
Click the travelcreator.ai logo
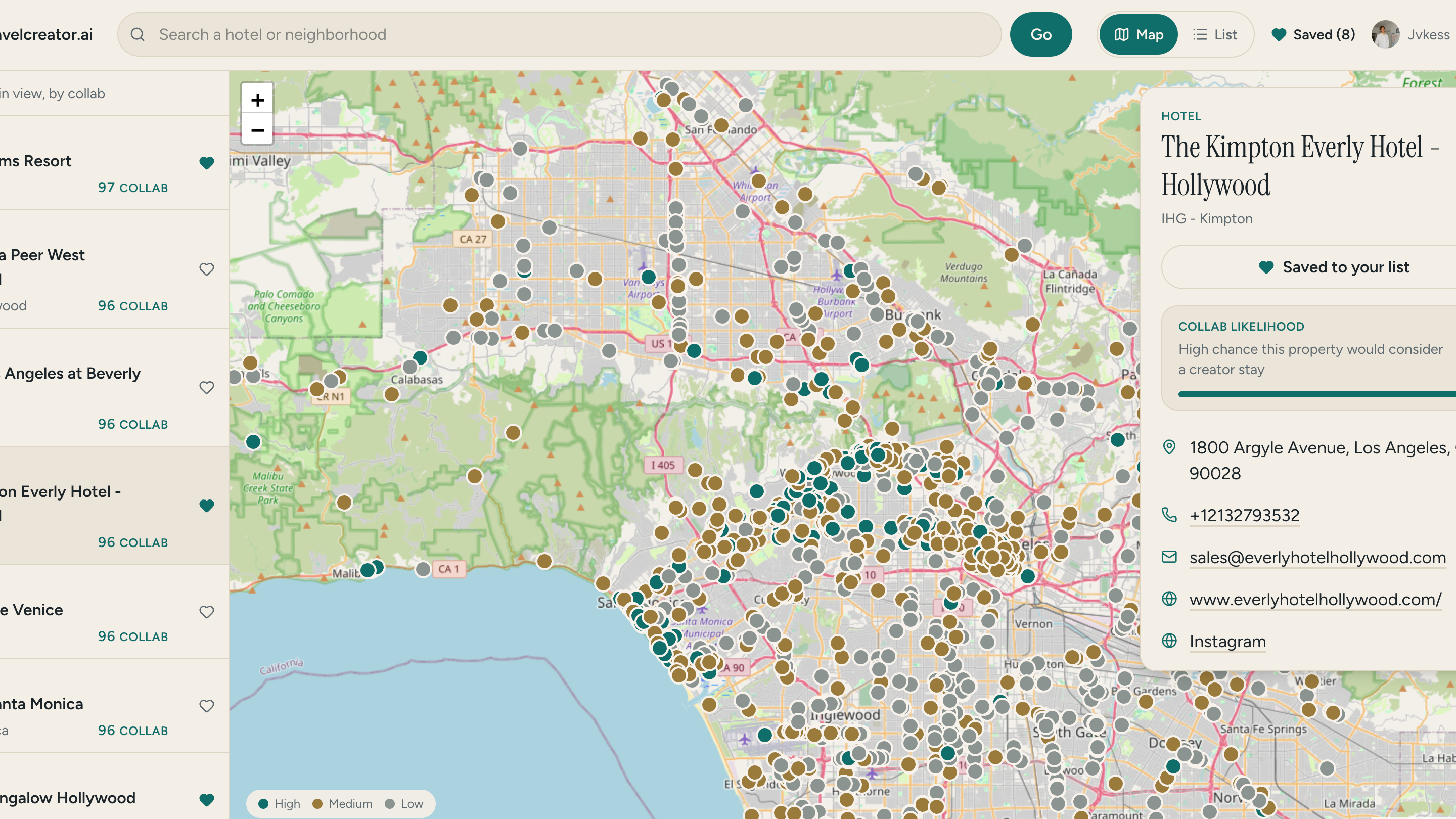[47, 34]
